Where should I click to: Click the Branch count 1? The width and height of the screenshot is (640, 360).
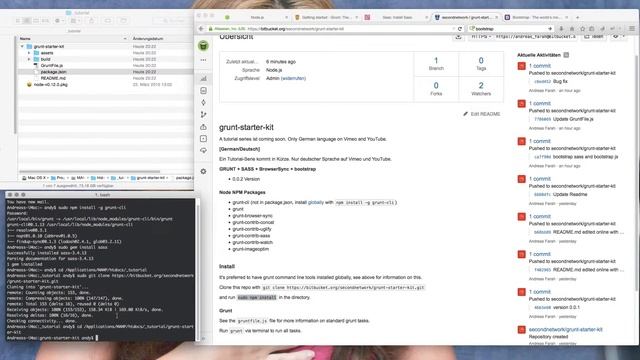point(436,60)
